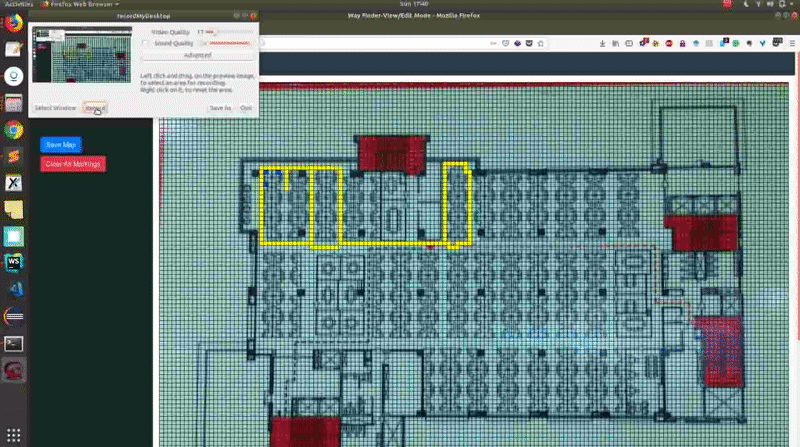This screenshot has height=447, width=800.
Task: Open WebStorm from the dock
Action: click(x=14, y=262)
